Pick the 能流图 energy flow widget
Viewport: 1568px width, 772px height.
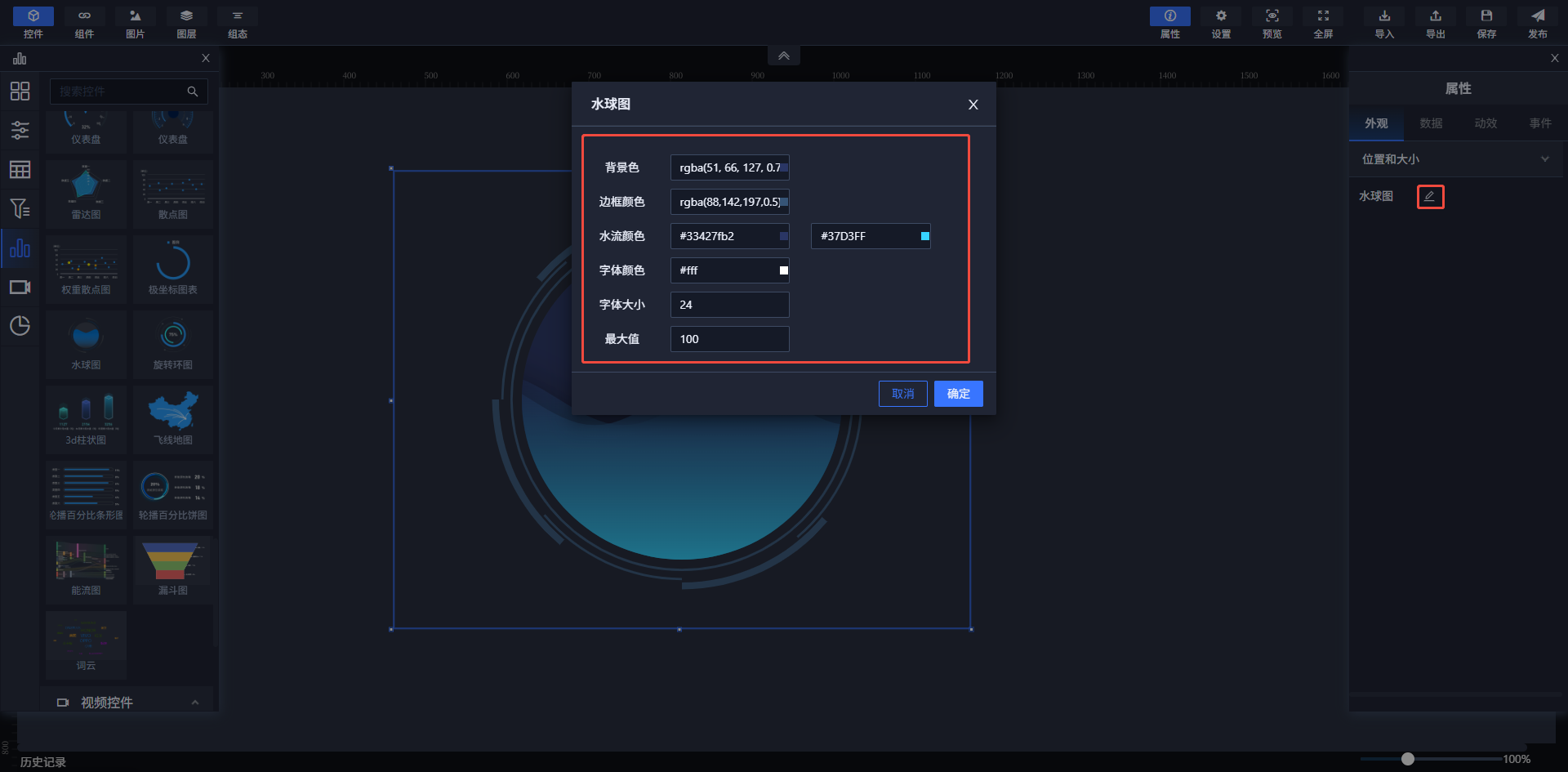(x=86, y=569)
